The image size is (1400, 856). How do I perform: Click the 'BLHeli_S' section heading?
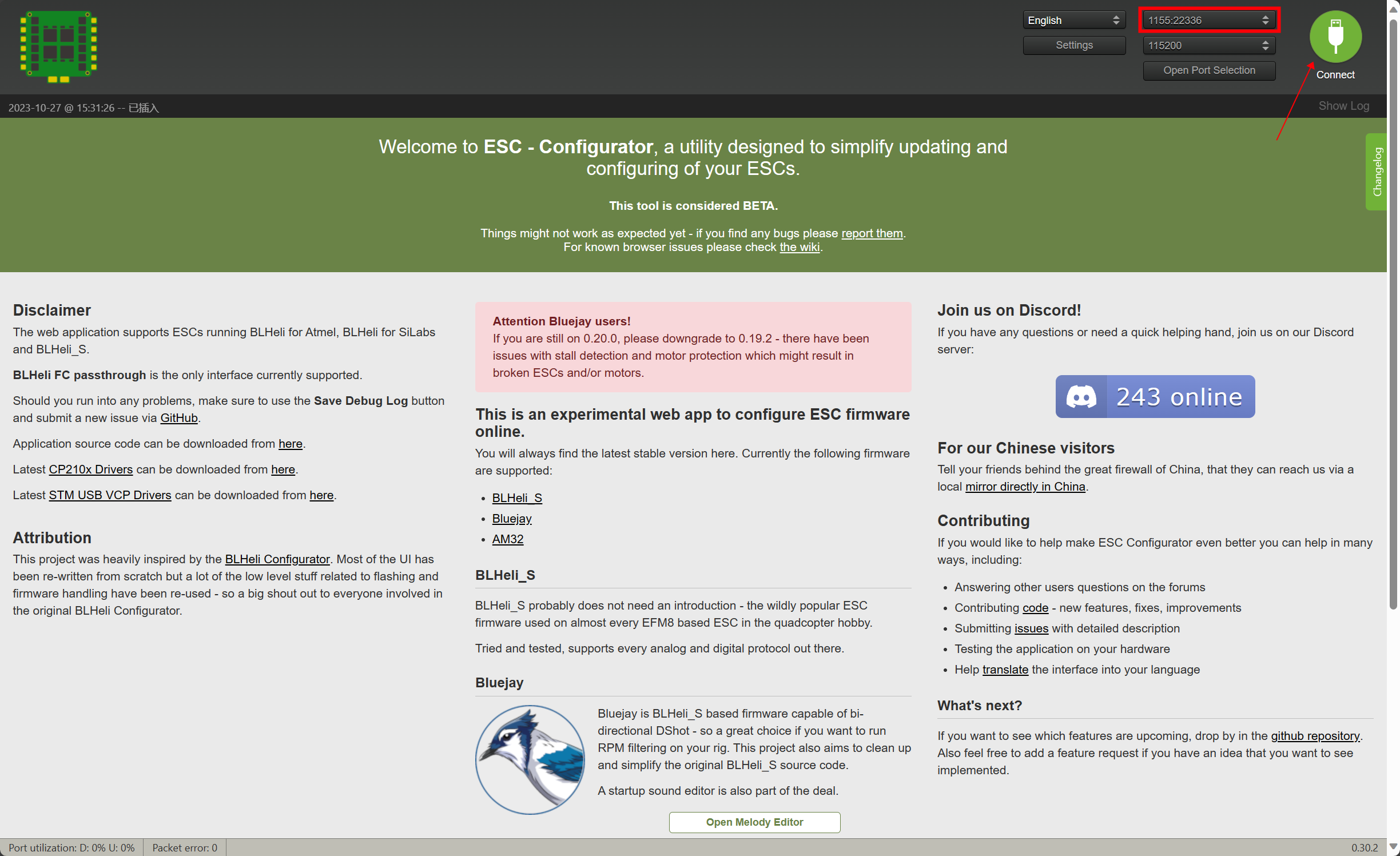(x=504, y=575)
